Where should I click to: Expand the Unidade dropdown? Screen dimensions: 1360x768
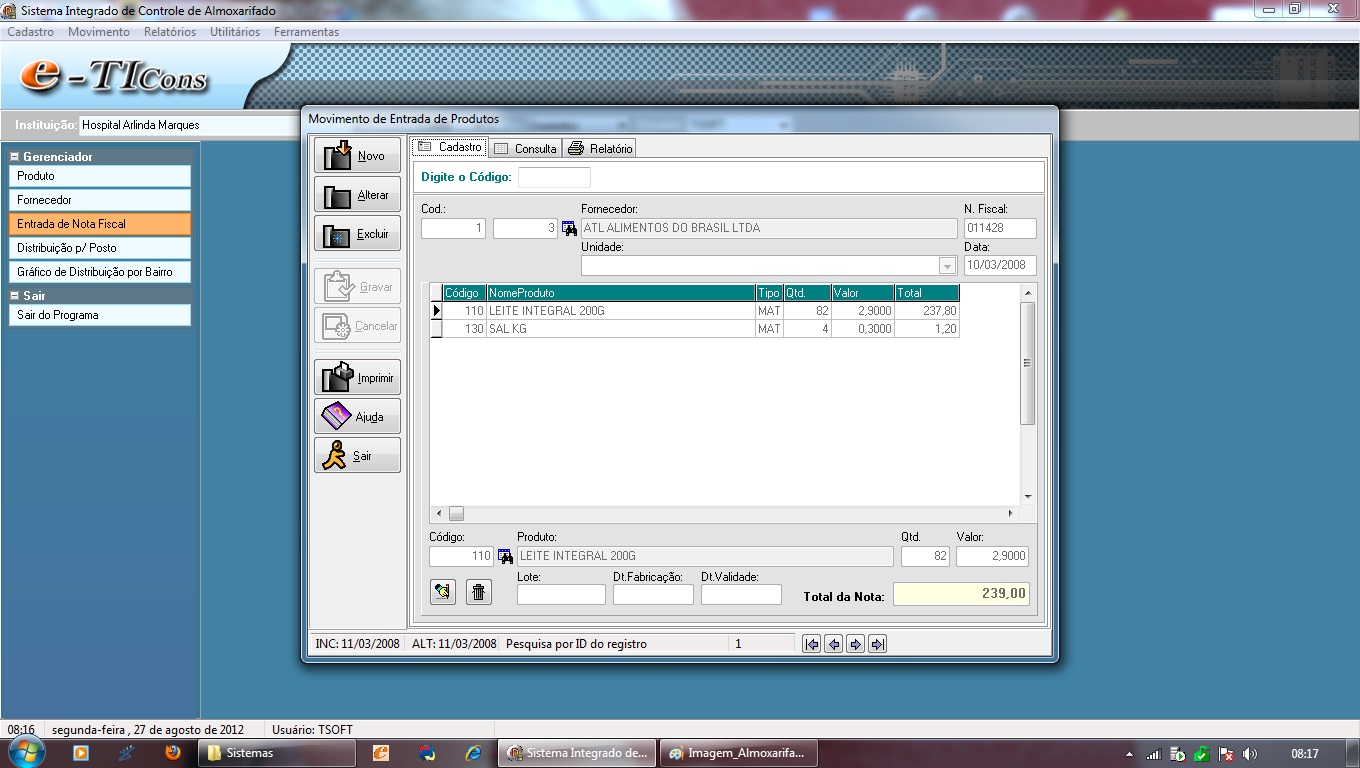pyautogui.click(x=947, y=266)
